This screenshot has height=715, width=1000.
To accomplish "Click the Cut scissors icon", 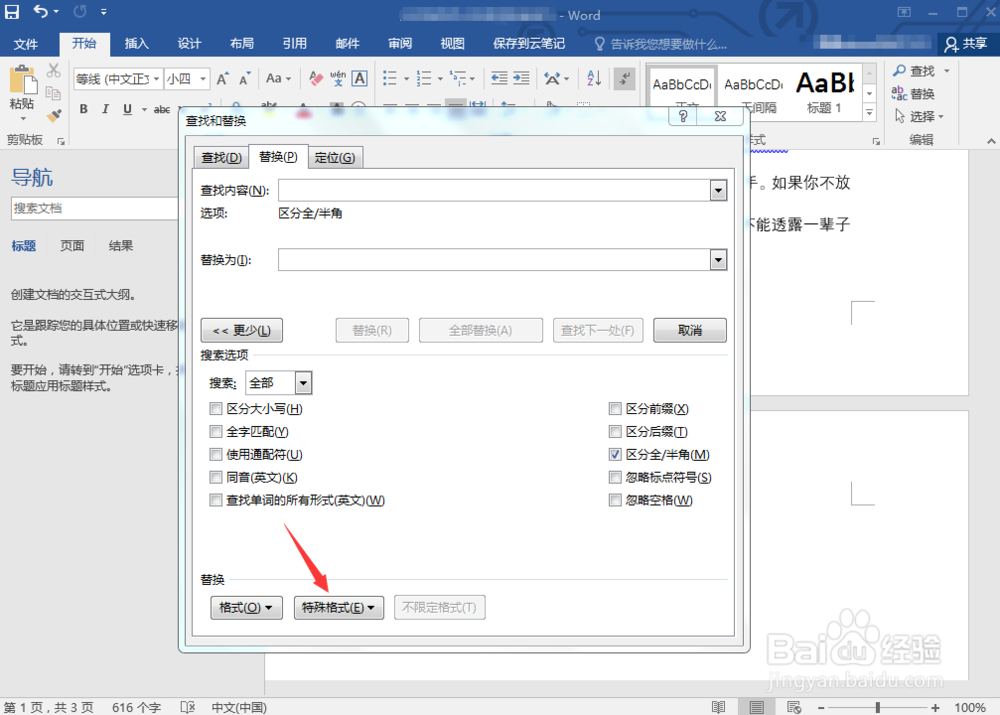I will [55, 71].
